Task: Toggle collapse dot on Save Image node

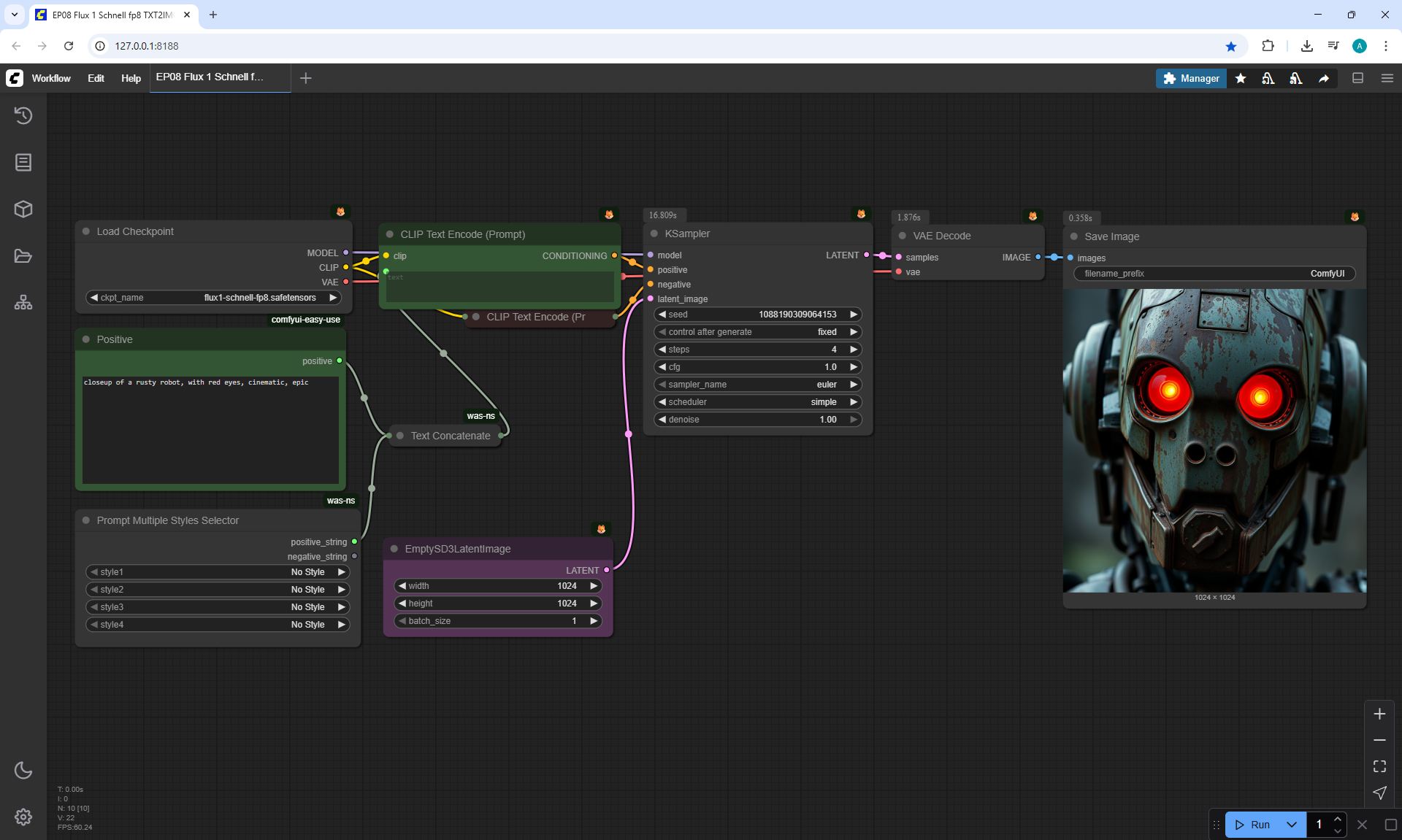Action: pos(1074,236)
